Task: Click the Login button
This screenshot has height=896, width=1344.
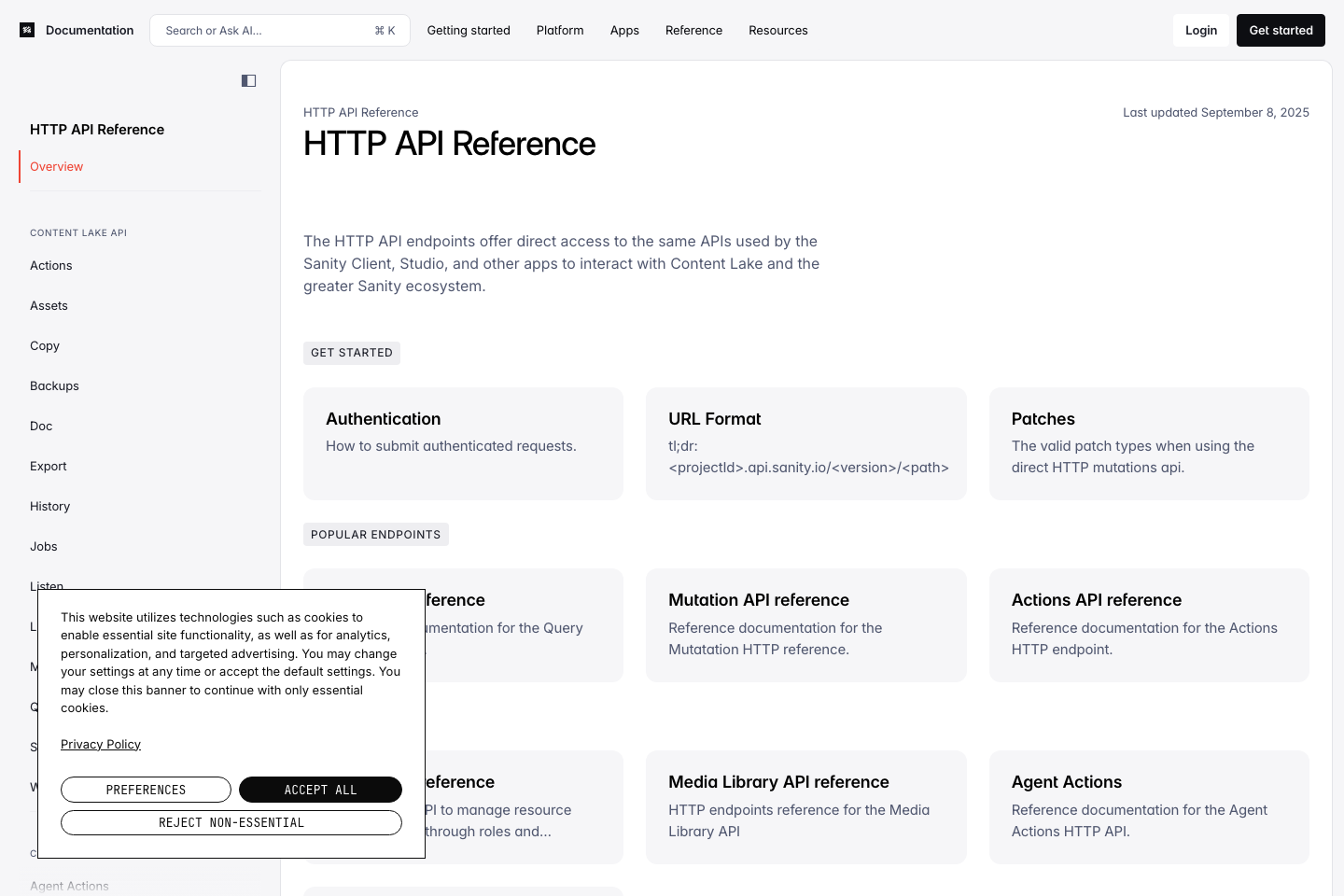Action: tap(1201, 30)
